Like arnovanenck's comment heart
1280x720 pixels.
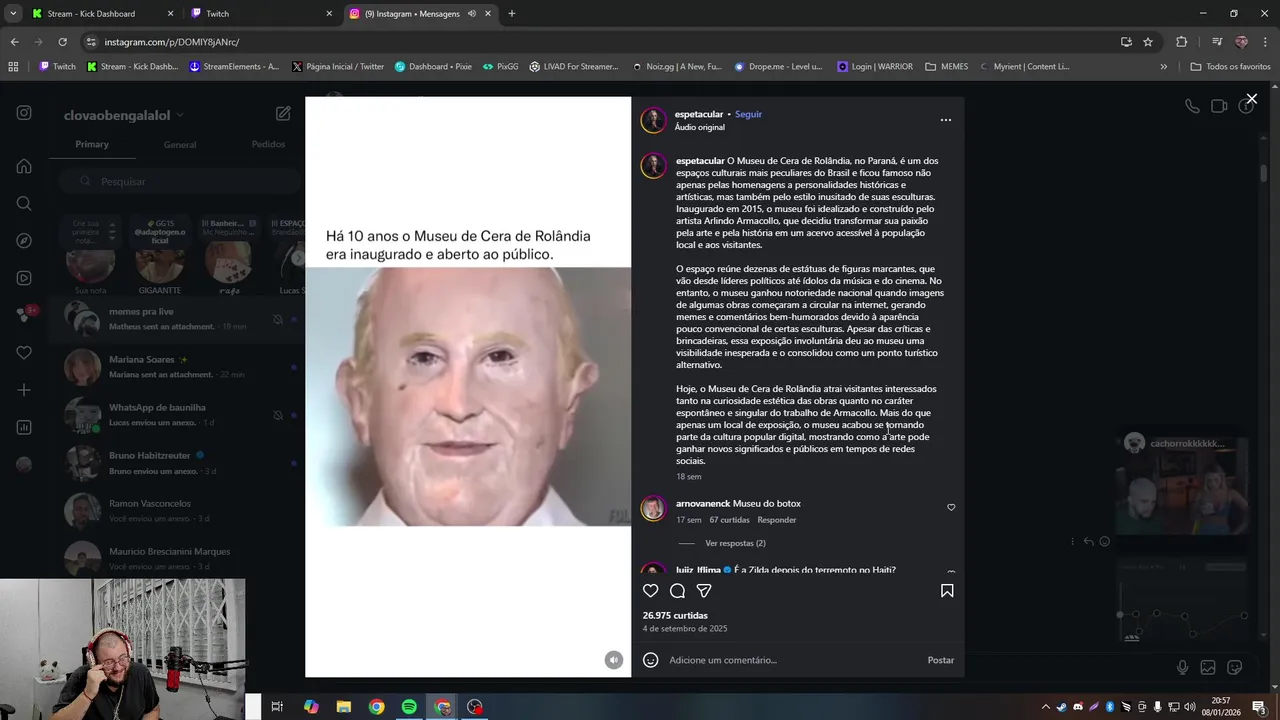coord(951,507)
